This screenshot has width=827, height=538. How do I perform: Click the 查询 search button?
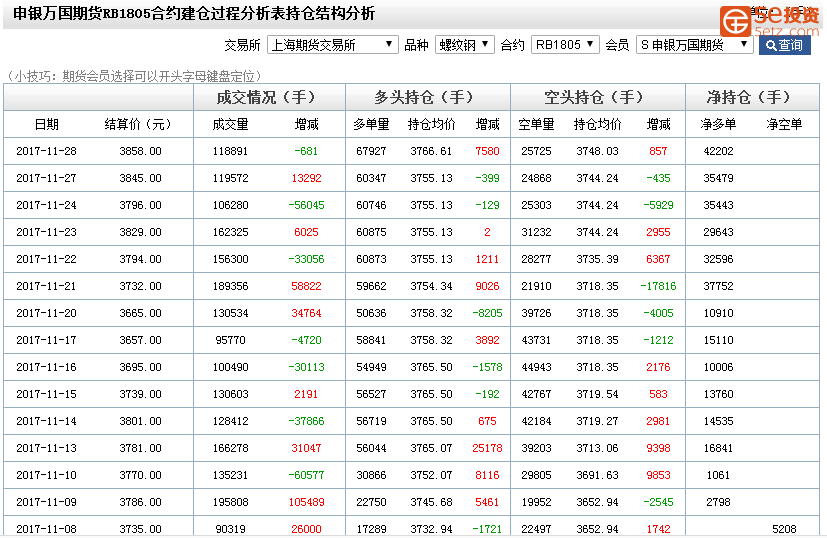tap(784, 45)
